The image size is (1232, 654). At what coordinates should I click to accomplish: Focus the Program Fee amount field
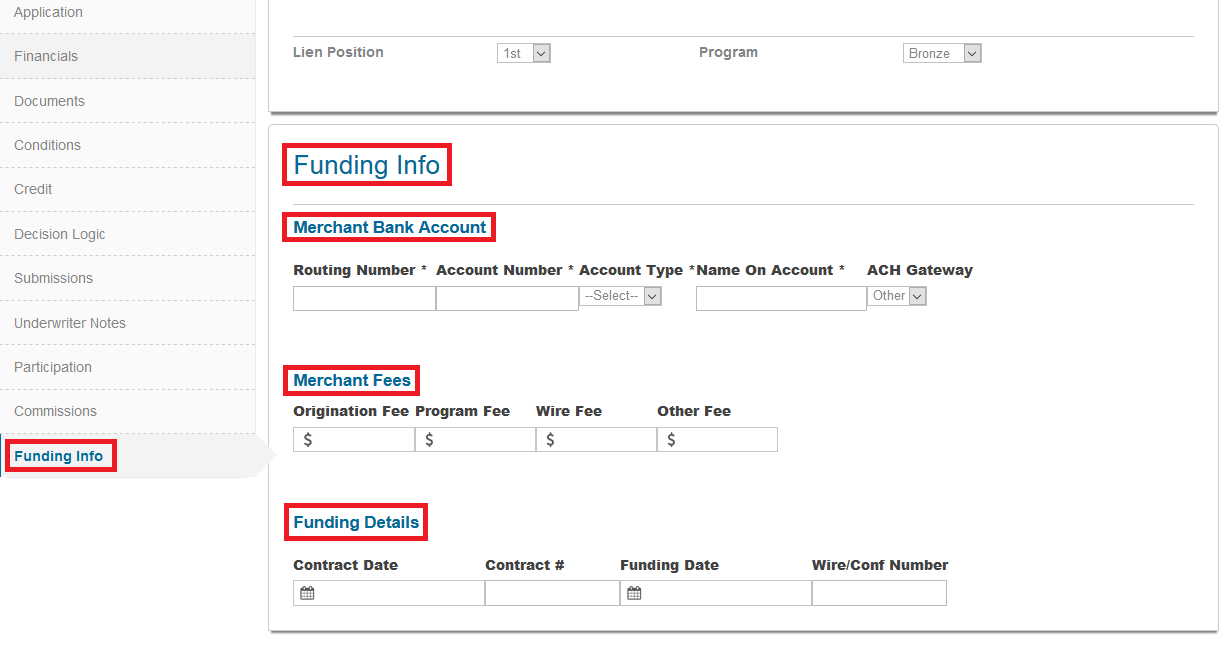475,440
